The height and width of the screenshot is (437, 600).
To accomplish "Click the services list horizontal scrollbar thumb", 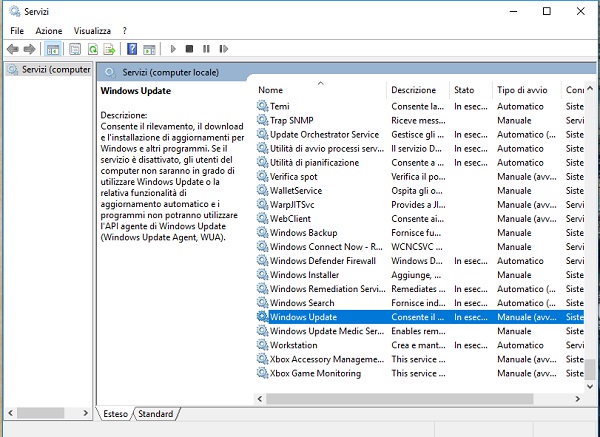I will (399, 399).
